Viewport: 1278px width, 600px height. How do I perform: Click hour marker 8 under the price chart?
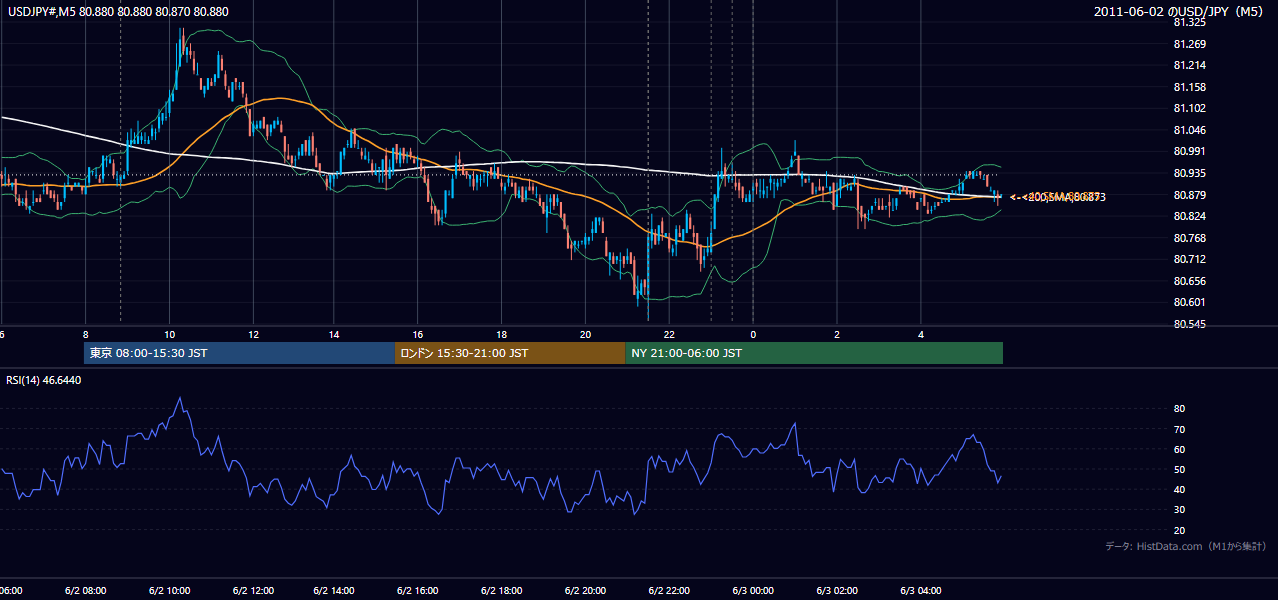pos(86,334)
